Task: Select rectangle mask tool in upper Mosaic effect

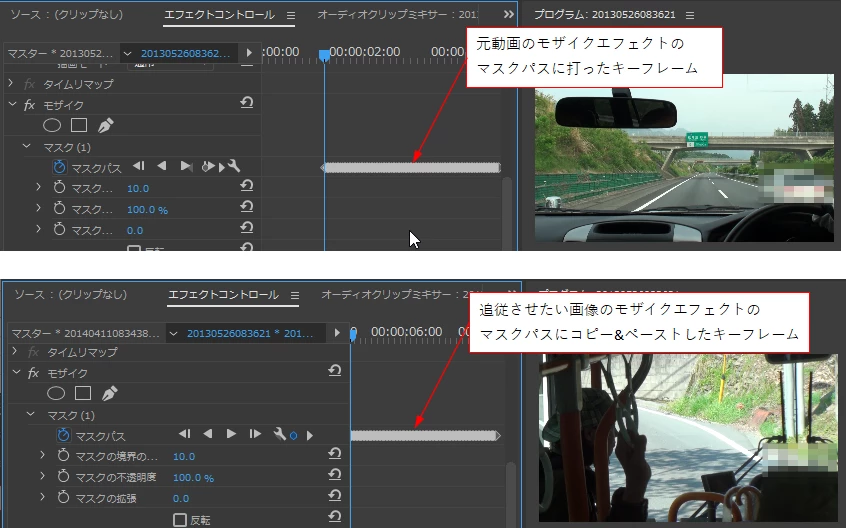Action: [x=79, y=125]
